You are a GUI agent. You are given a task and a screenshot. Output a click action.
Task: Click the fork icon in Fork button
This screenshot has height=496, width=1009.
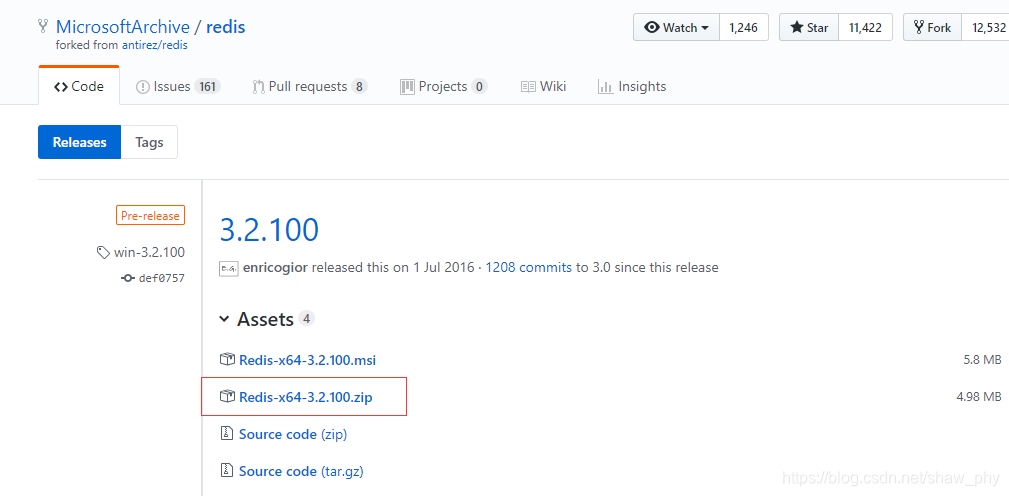pyautogui.click(x=918, y=28)
